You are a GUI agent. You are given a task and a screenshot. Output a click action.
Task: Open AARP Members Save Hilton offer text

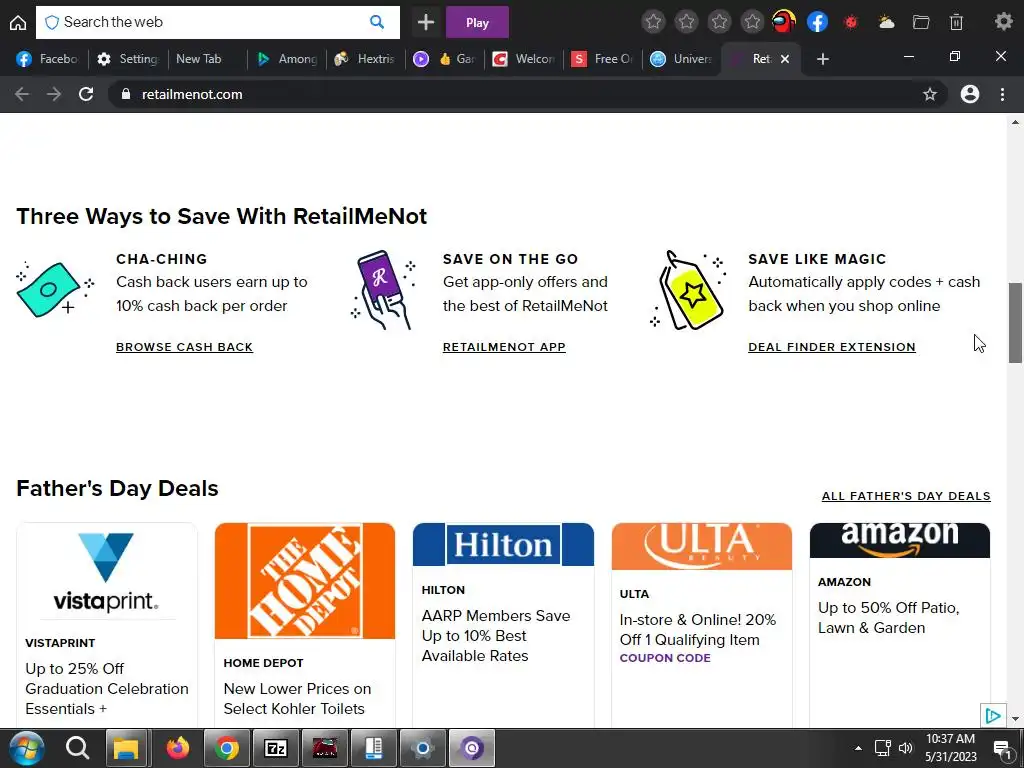pyautogui.click(x=496, y=636)
